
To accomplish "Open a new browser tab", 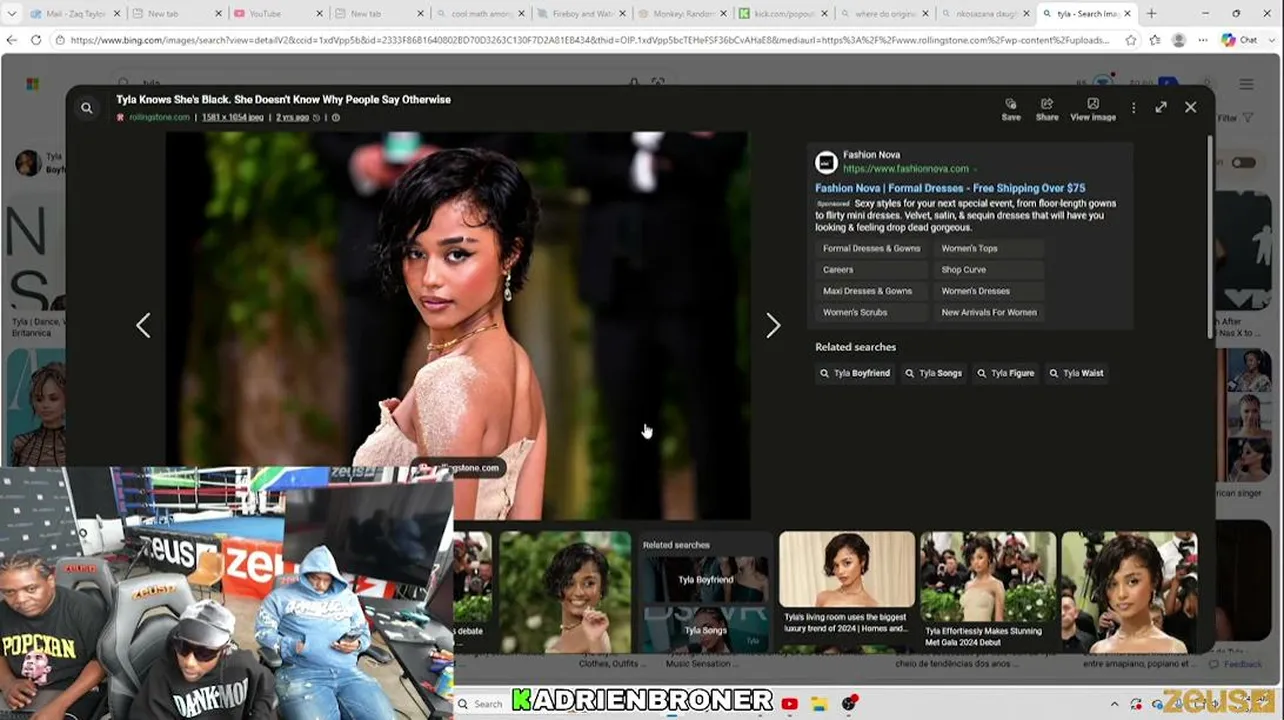I will click(x=1151, y=14).
